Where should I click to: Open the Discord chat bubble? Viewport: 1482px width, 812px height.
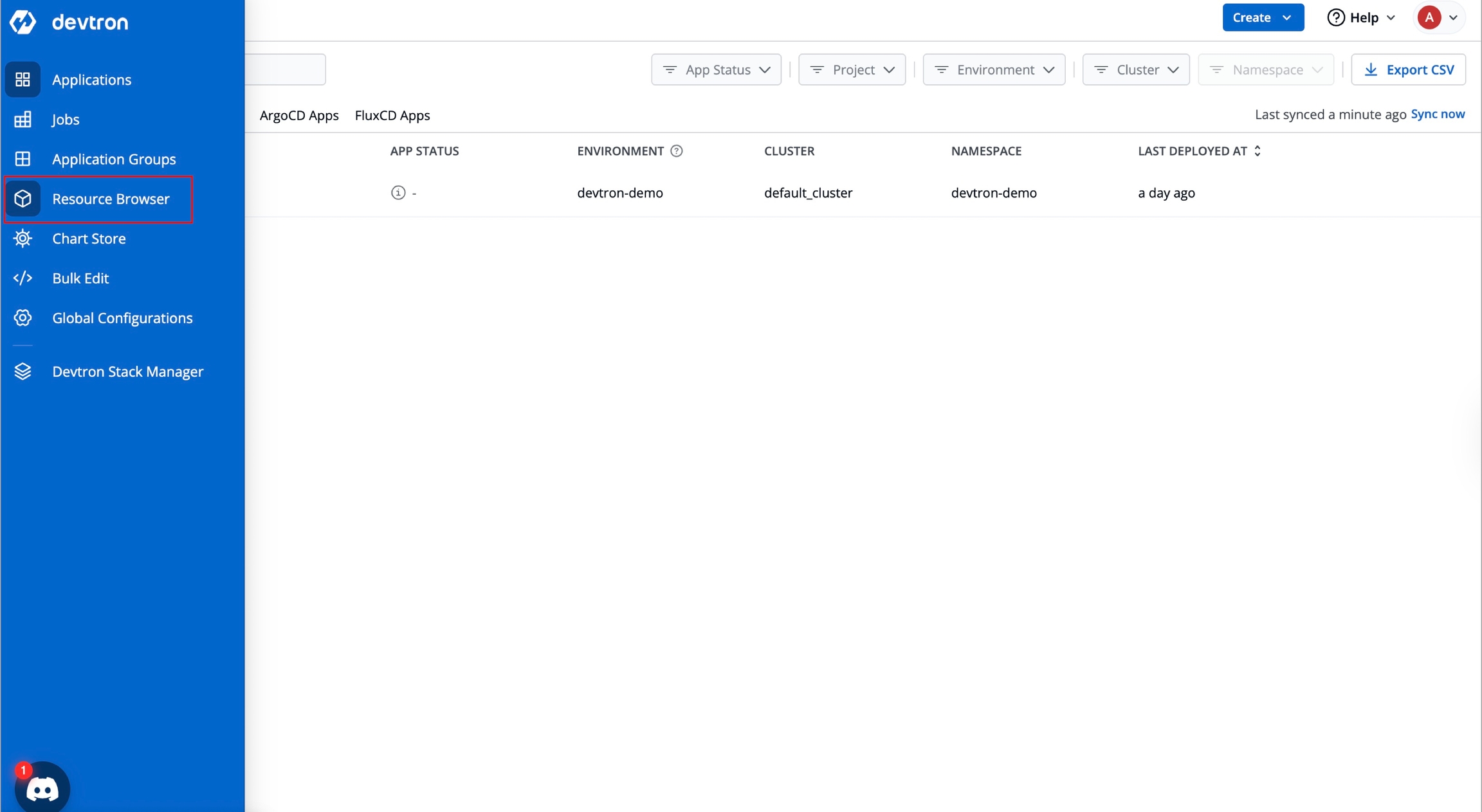click(42, 788)
